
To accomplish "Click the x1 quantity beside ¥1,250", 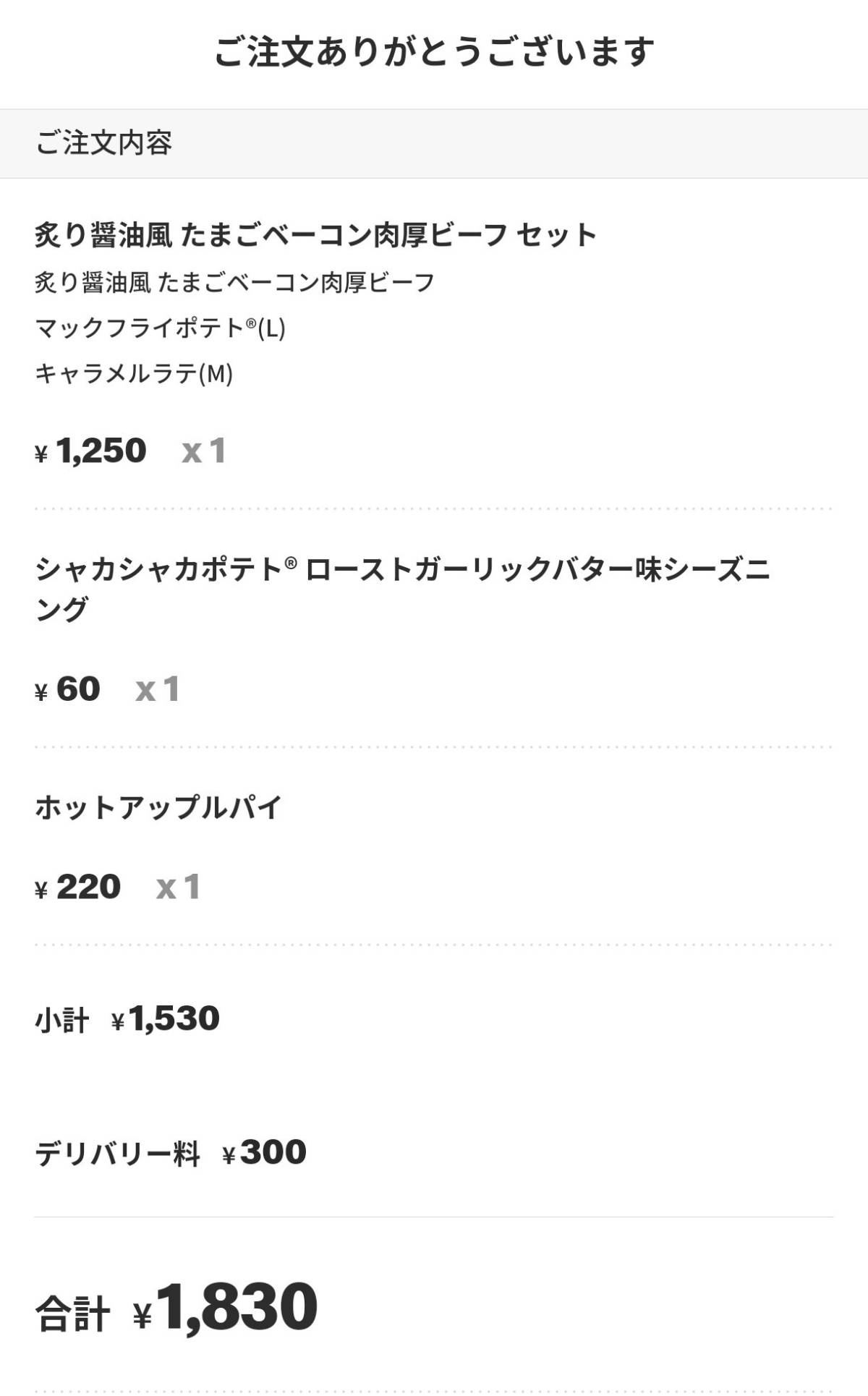I will click(204, 451).
